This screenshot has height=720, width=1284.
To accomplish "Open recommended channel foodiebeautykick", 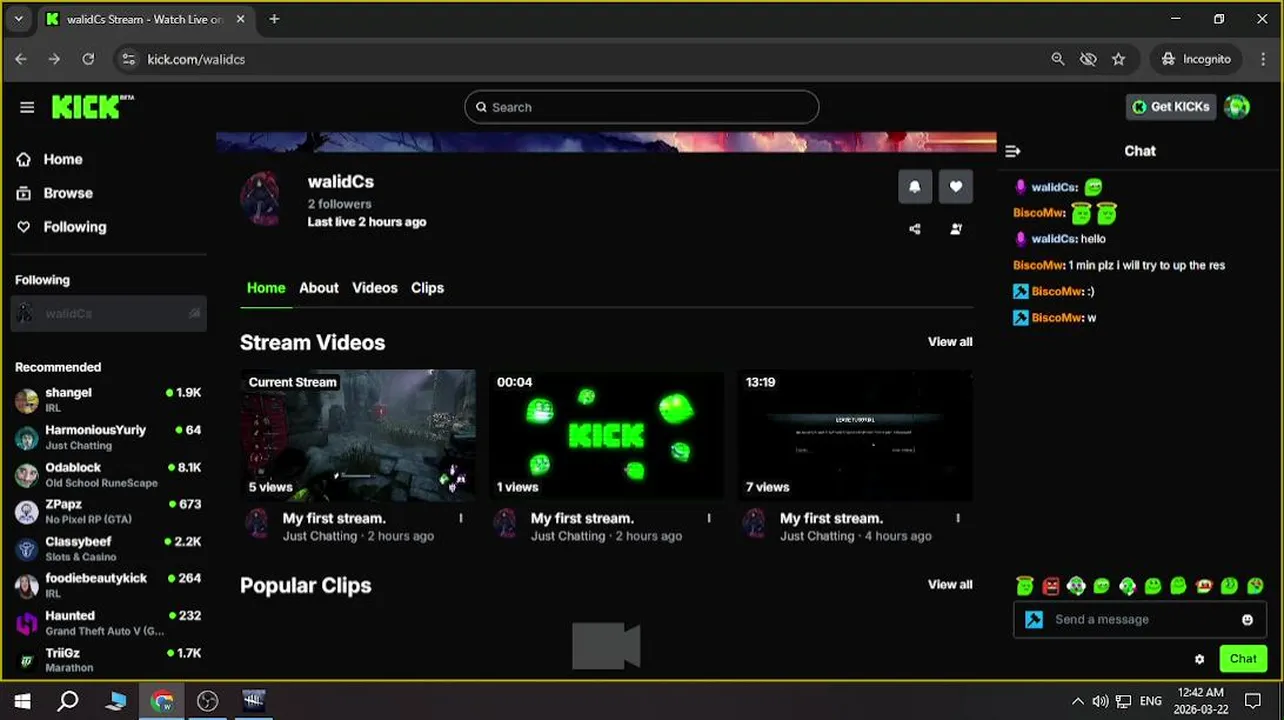I will [108, 586].
